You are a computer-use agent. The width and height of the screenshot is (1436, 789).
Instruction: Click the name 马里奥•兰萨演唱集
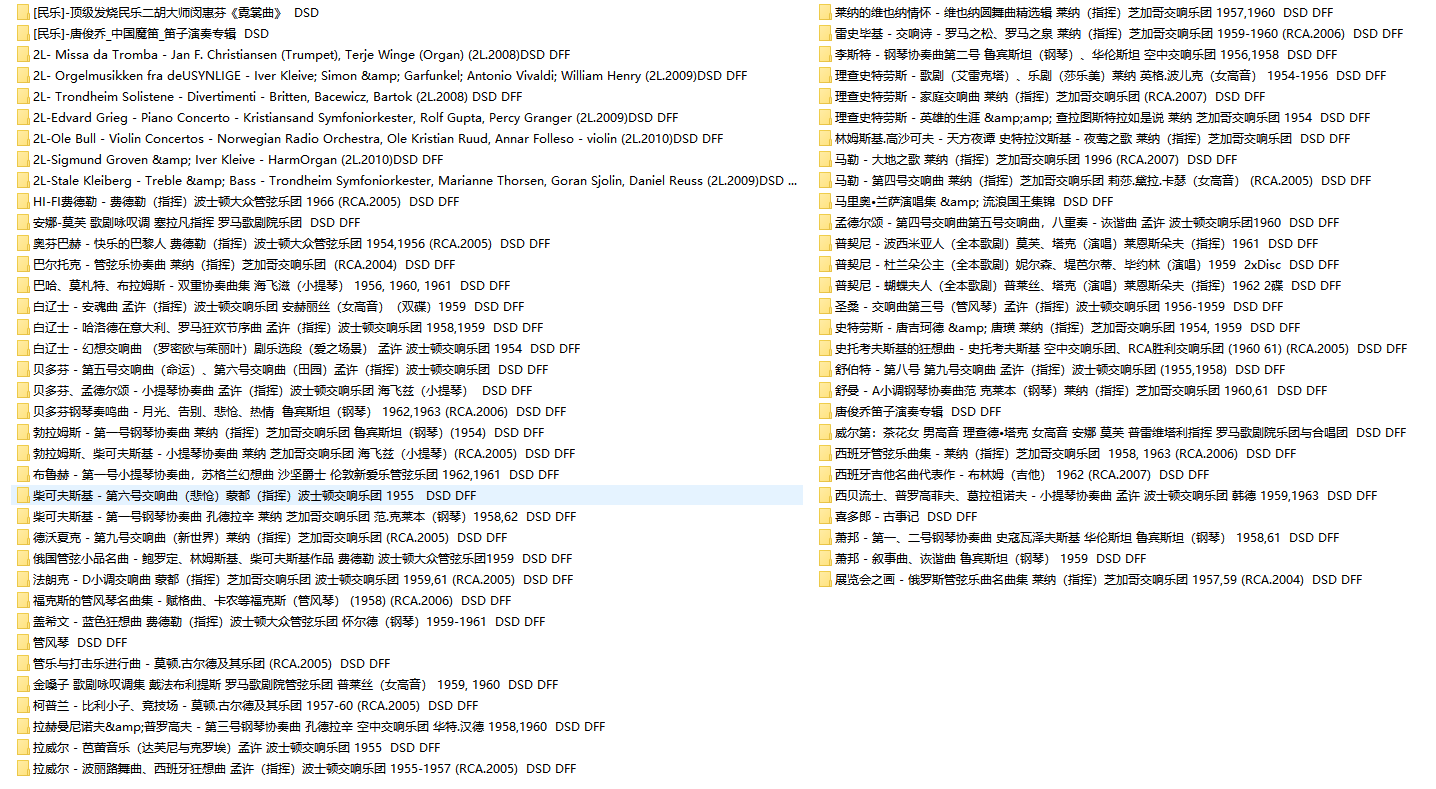[x=974, y=201]
